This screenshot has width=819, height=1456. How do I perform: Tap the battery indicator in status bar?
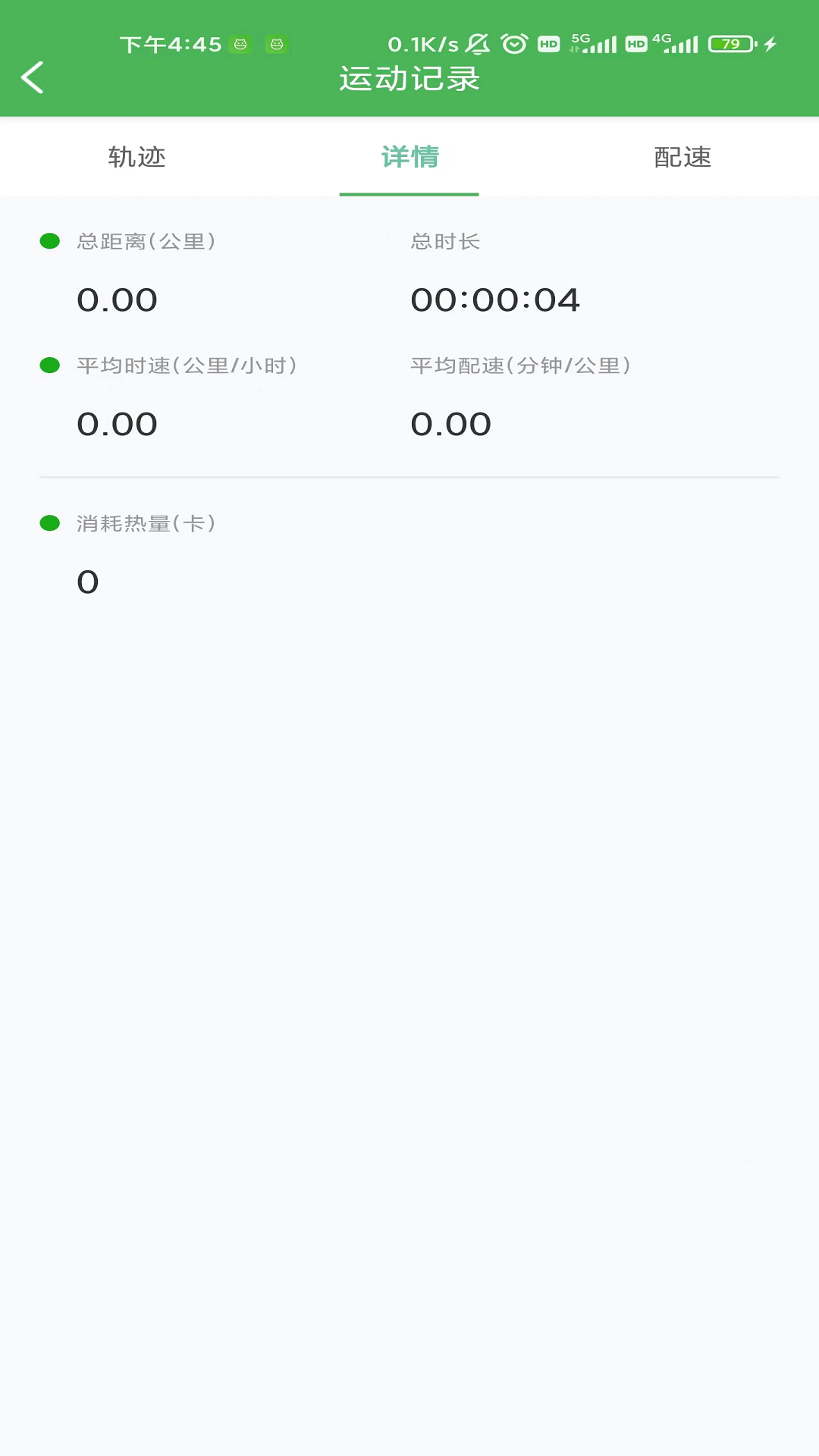[x=733, y=44]
